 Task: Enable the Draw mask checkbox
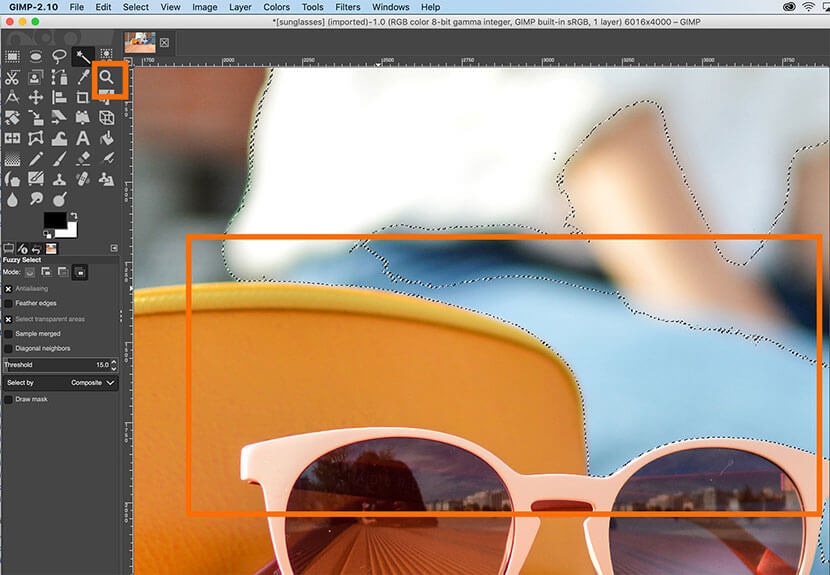[x=9, y=399]
